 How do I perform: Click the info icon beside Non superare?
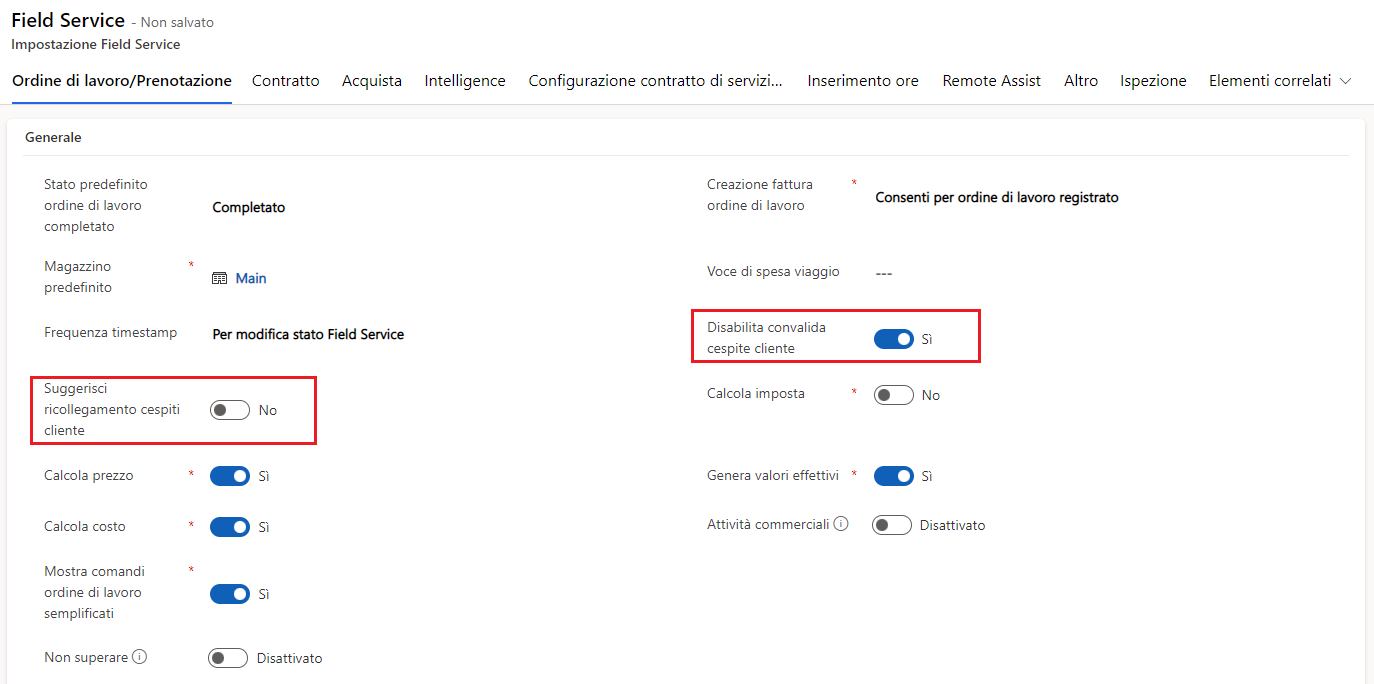[140, 657]
